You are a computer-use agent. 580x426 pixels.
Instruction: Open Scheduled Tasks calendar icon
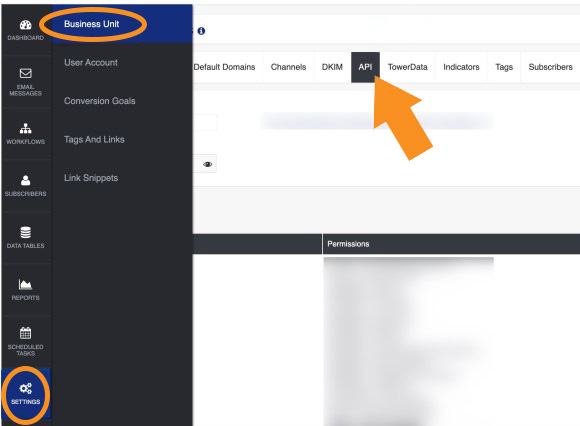coord(26,333)
